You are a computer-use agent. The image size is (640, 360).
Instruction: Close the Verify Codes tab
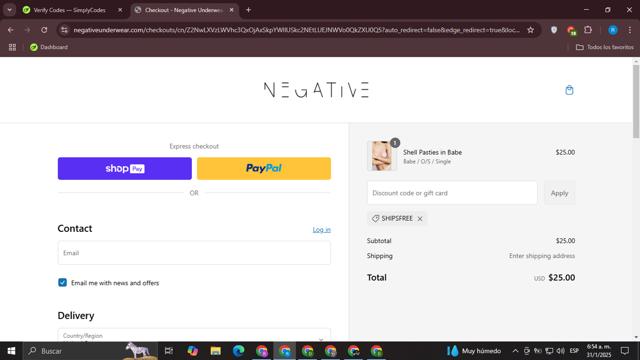point(120,10)
